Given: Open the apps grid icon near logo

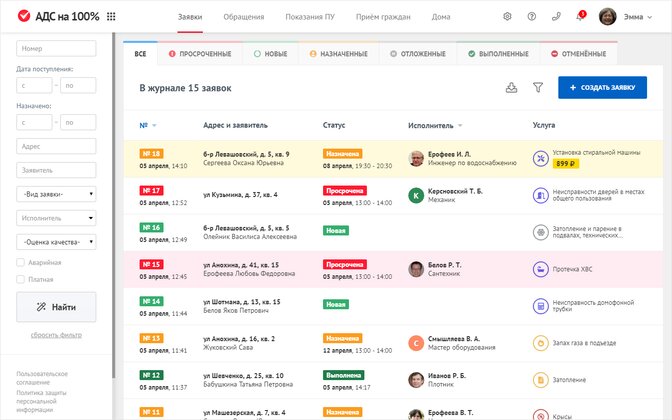Looking at the screenshot, I should point(110,17).
